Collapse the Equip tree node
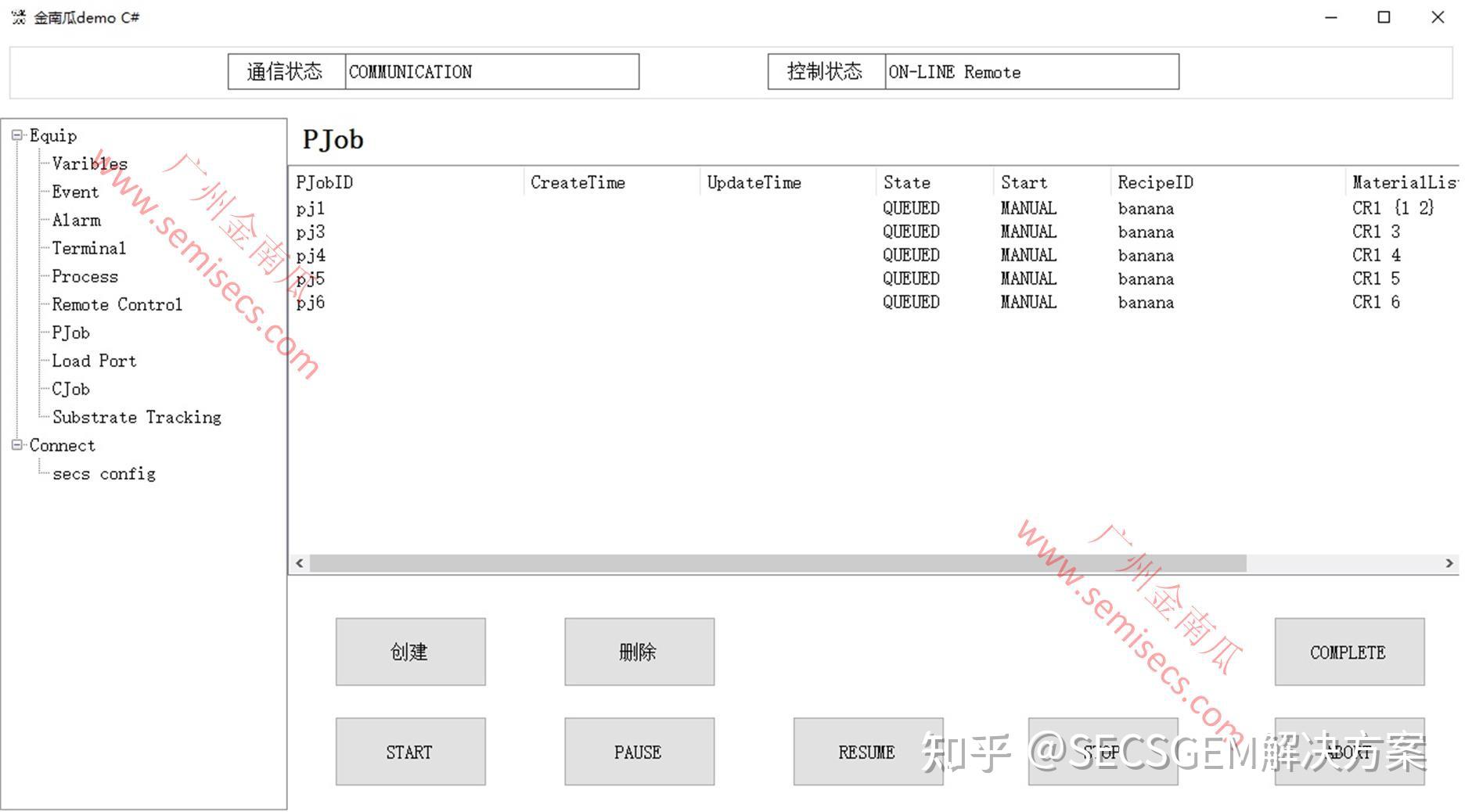Image resolution: width=1465 pixels, height=812 pixels. pos(16,135)
